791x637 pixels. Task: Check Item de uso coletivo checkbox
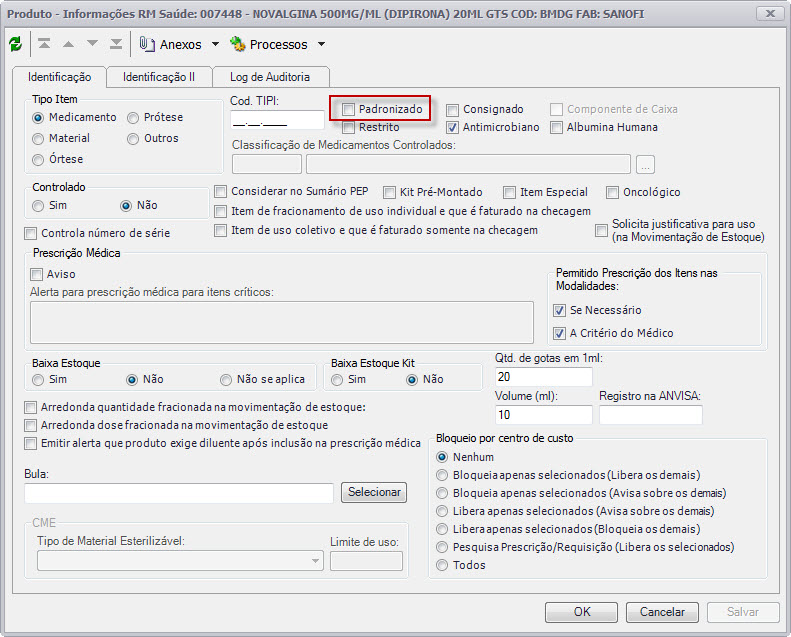click(x=220, y=230)
